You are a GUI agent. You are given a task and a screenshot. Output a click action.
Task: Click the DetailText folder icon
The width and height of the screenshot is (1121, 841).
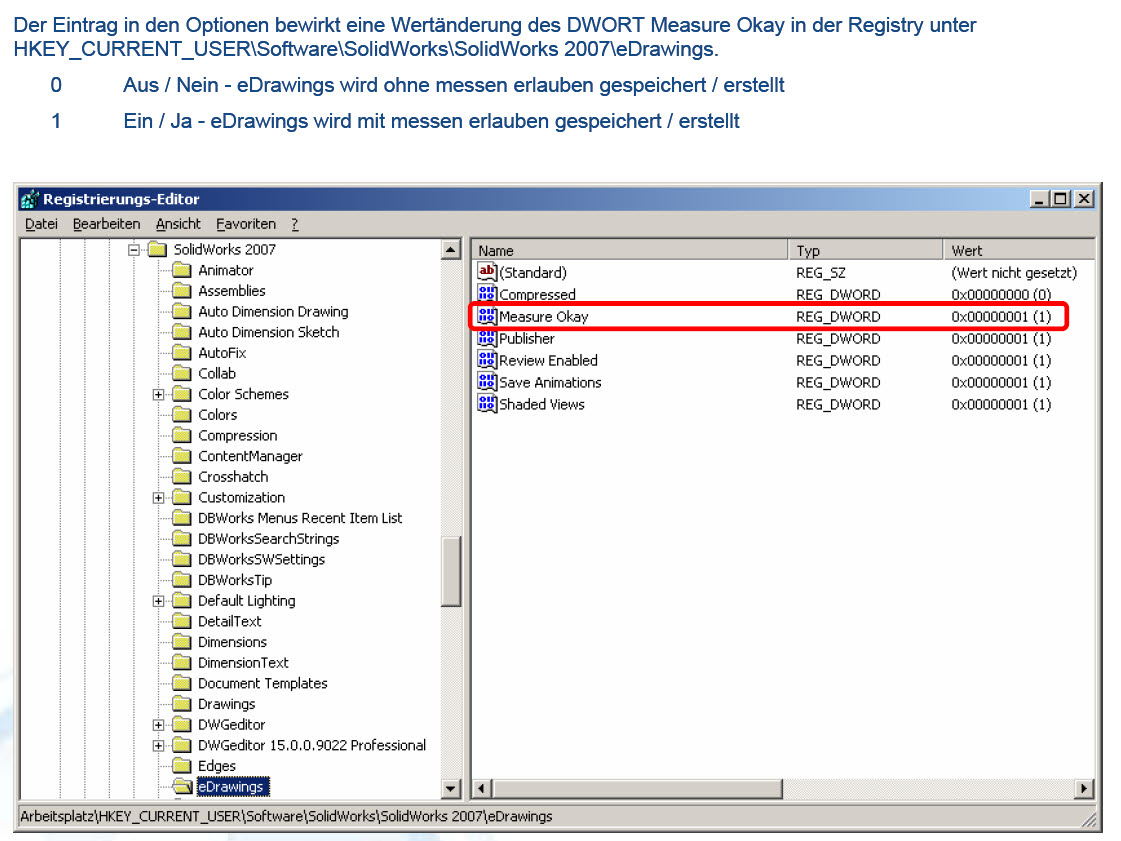click(x=182, y=621)
